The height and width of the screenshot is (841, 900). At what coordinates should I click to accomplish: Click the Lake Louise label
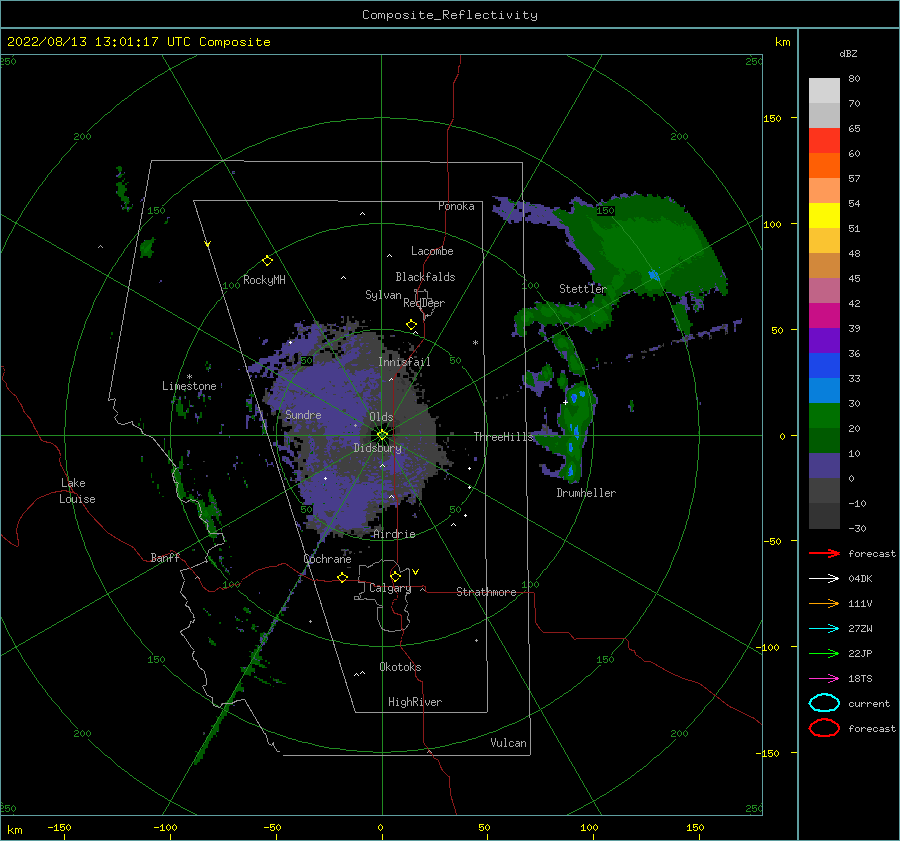click(x=77, y=491)
